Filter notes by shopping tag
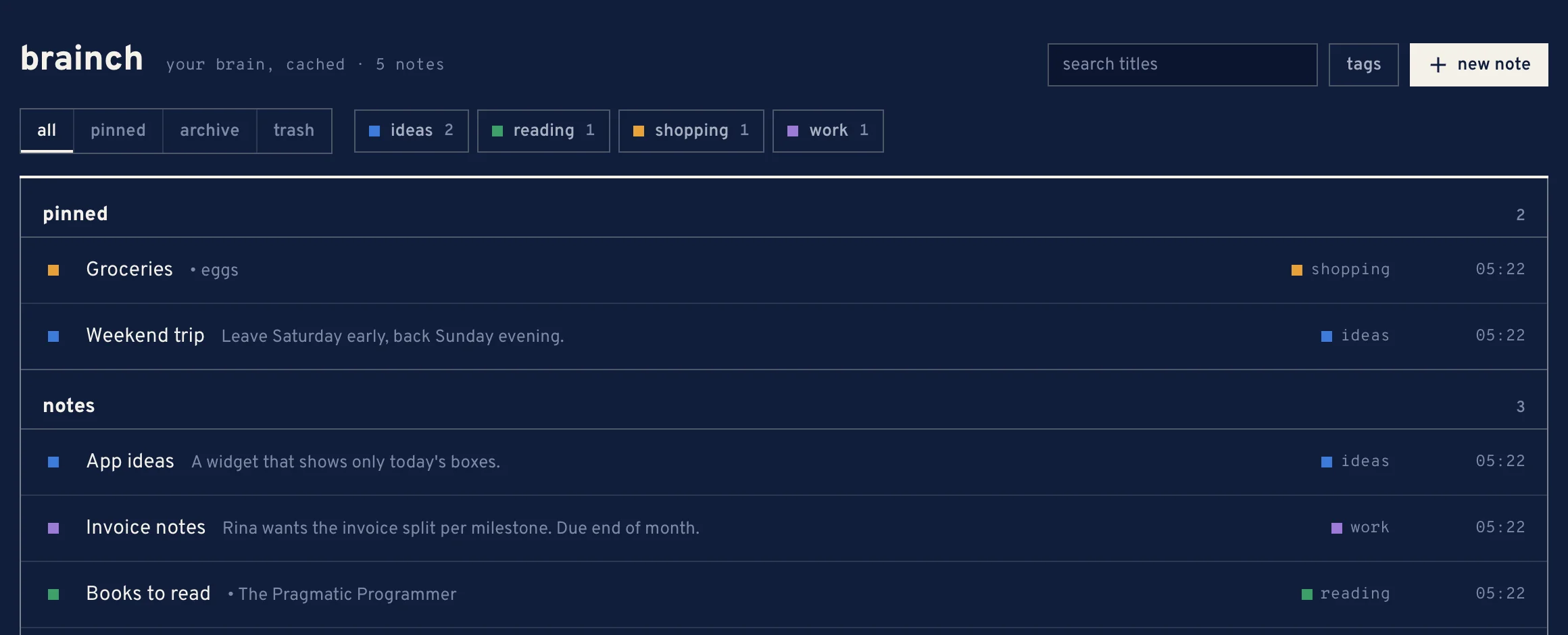Image resolution: width=1568 pixels, height=635 pixels. 691,130
